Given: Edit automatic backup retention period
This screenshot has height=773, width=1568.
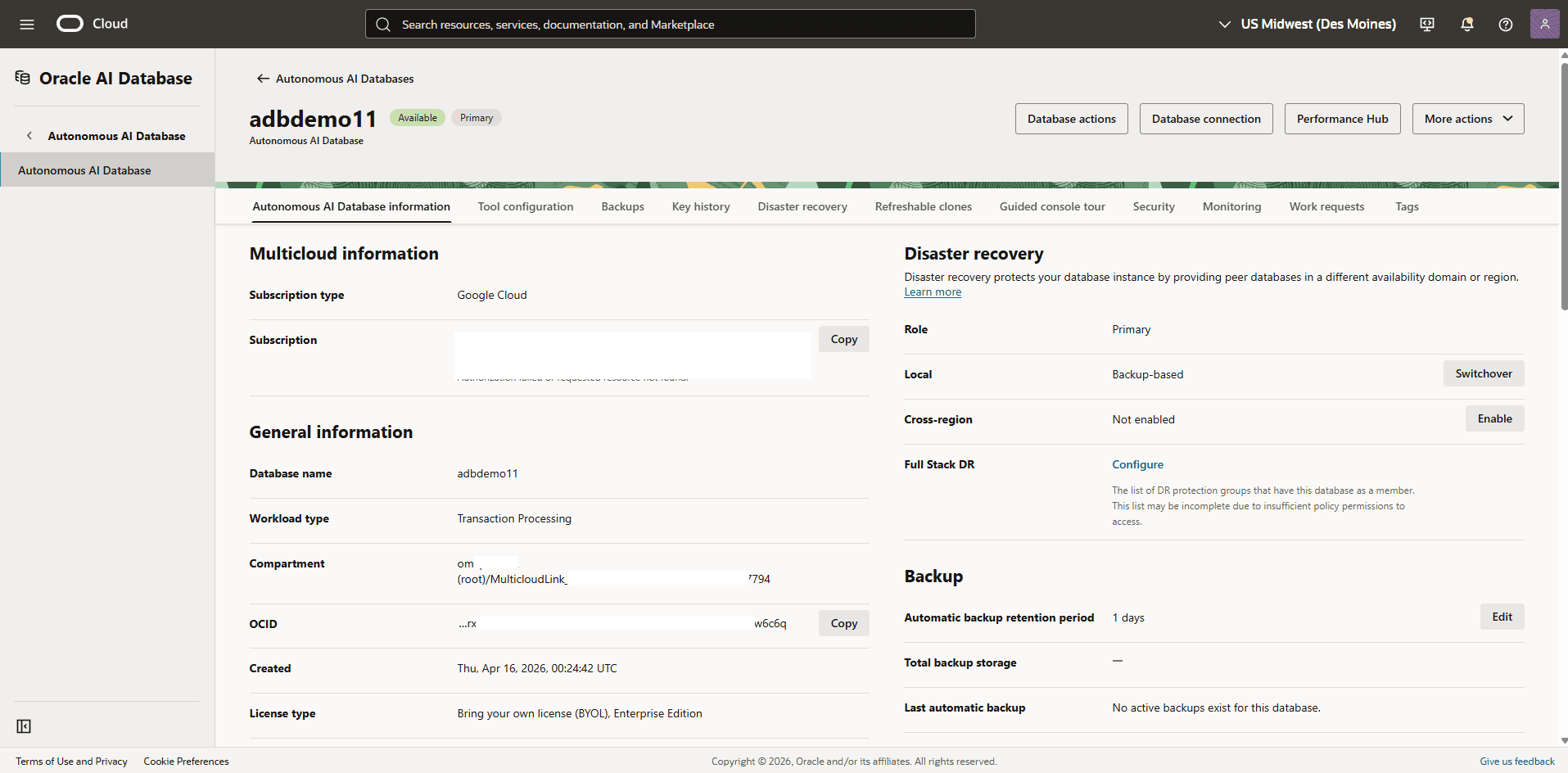Looking at the screenshot, I should pyautogui.click(x=1502, y=617).
